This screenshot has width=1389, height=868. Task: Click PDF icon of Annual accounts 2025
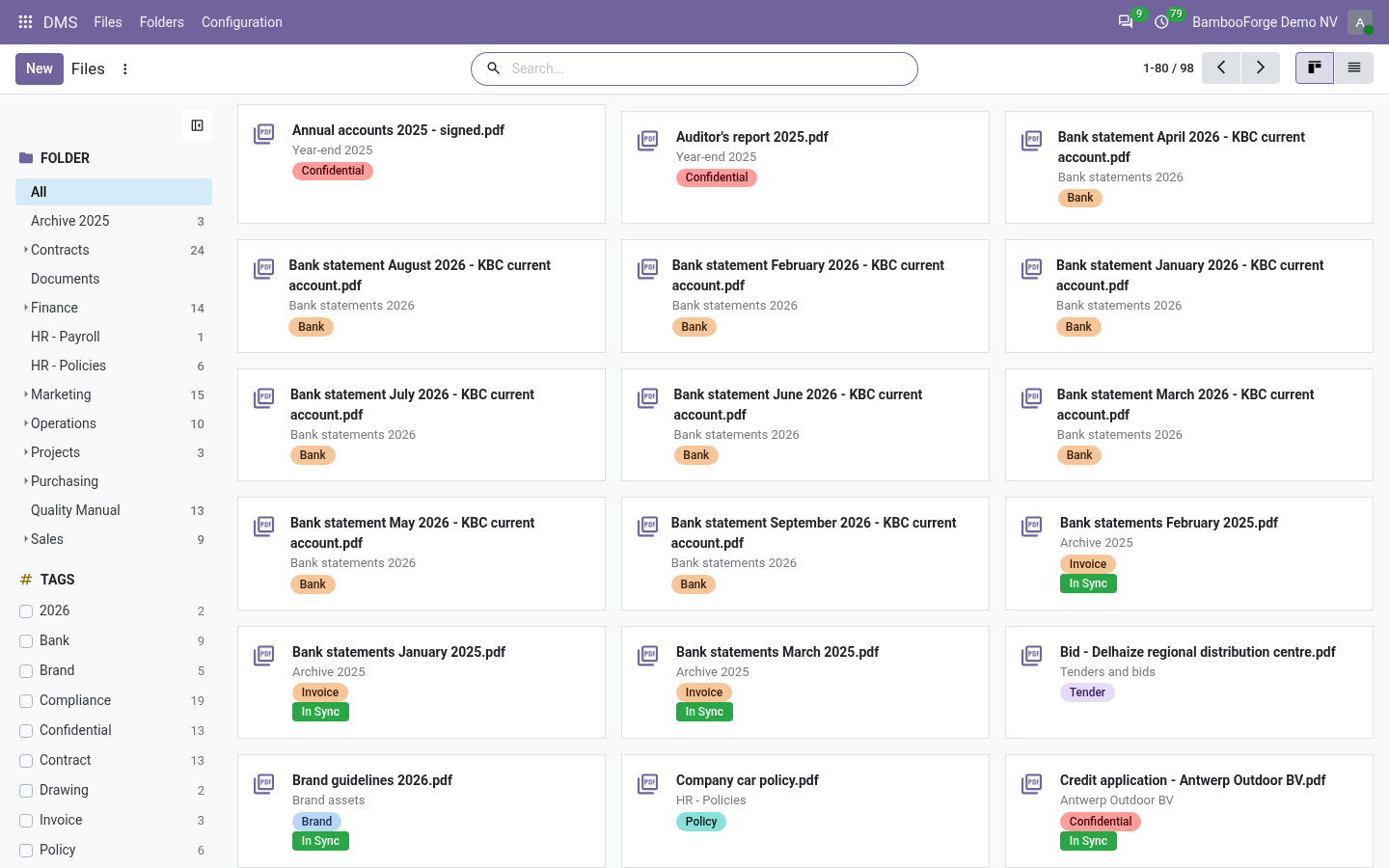(x=263, y=134)
